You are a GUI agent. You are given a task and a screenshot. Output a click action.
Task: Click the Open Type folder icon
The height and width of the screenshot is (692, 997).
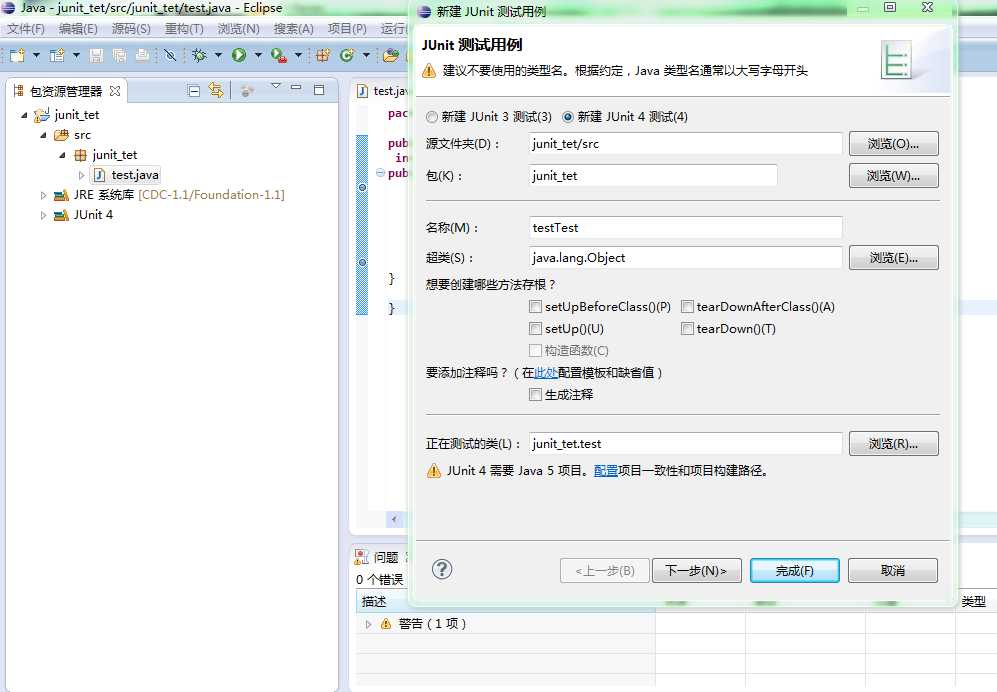(390, 55)
